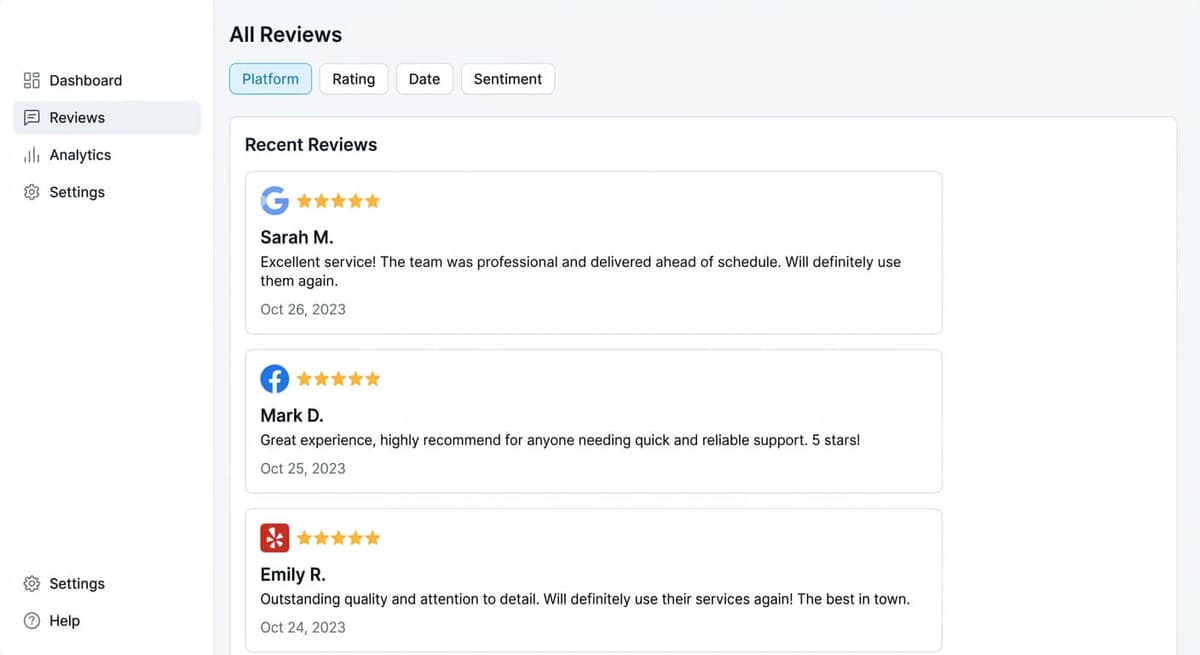Click the Help question mark icon
1200x655 pixels.
click(30, 620)
